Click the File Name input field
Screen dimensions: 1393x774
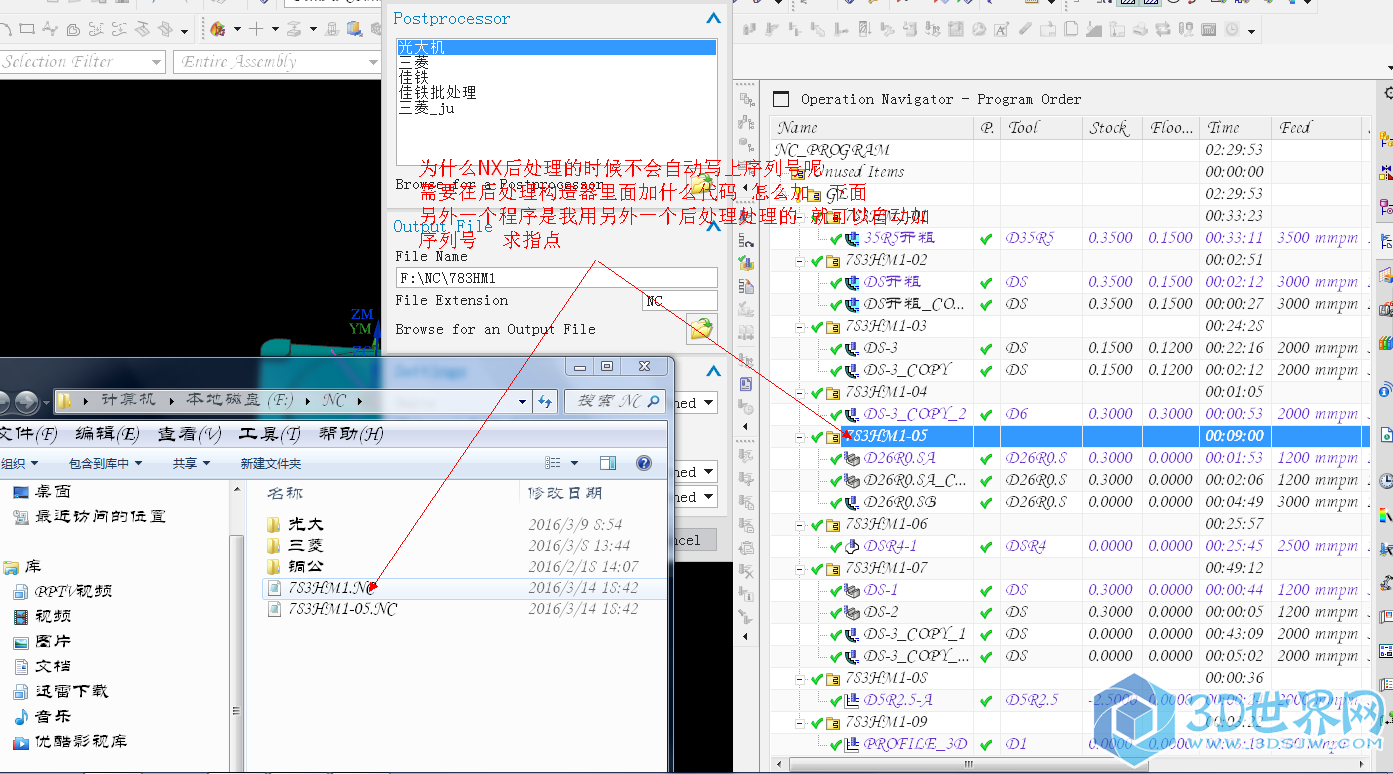tap(556, 278)
